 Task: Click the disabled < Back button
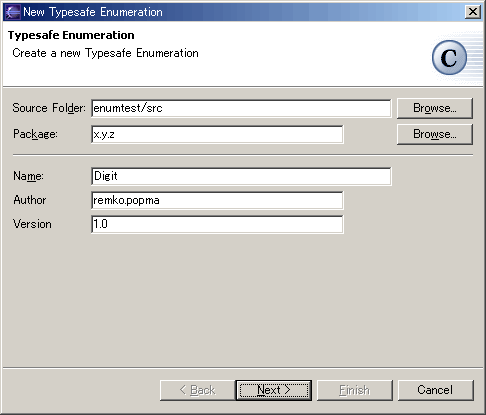[197, 390]
